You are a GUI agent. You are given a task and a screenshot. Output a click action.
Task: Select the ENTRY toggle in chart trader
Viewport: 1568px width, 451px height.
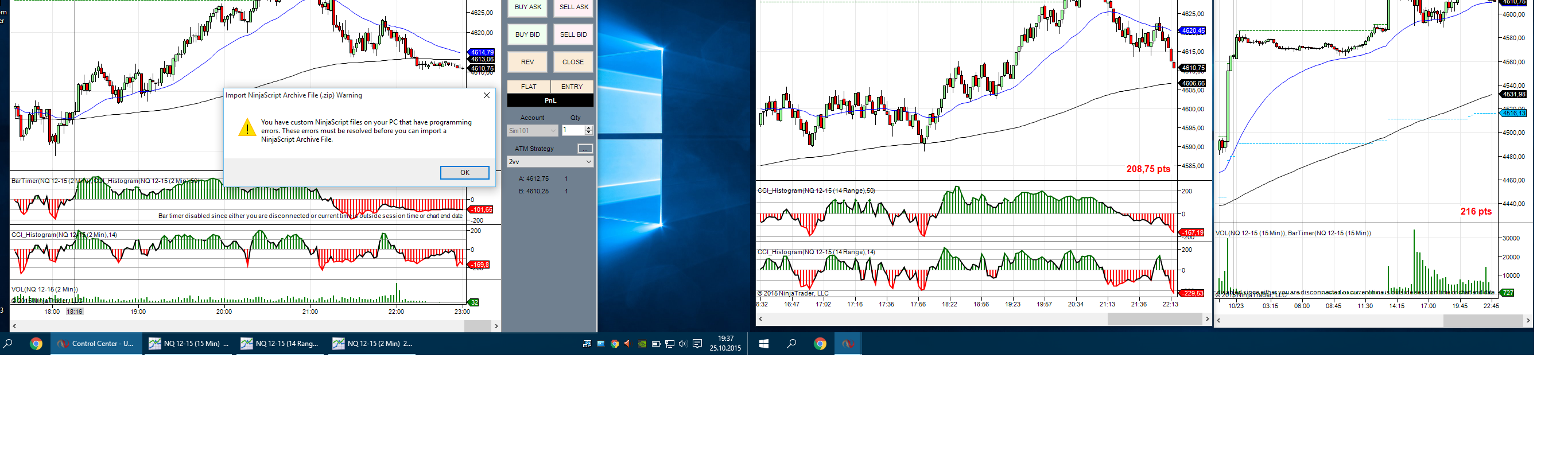tap(572, 87)
